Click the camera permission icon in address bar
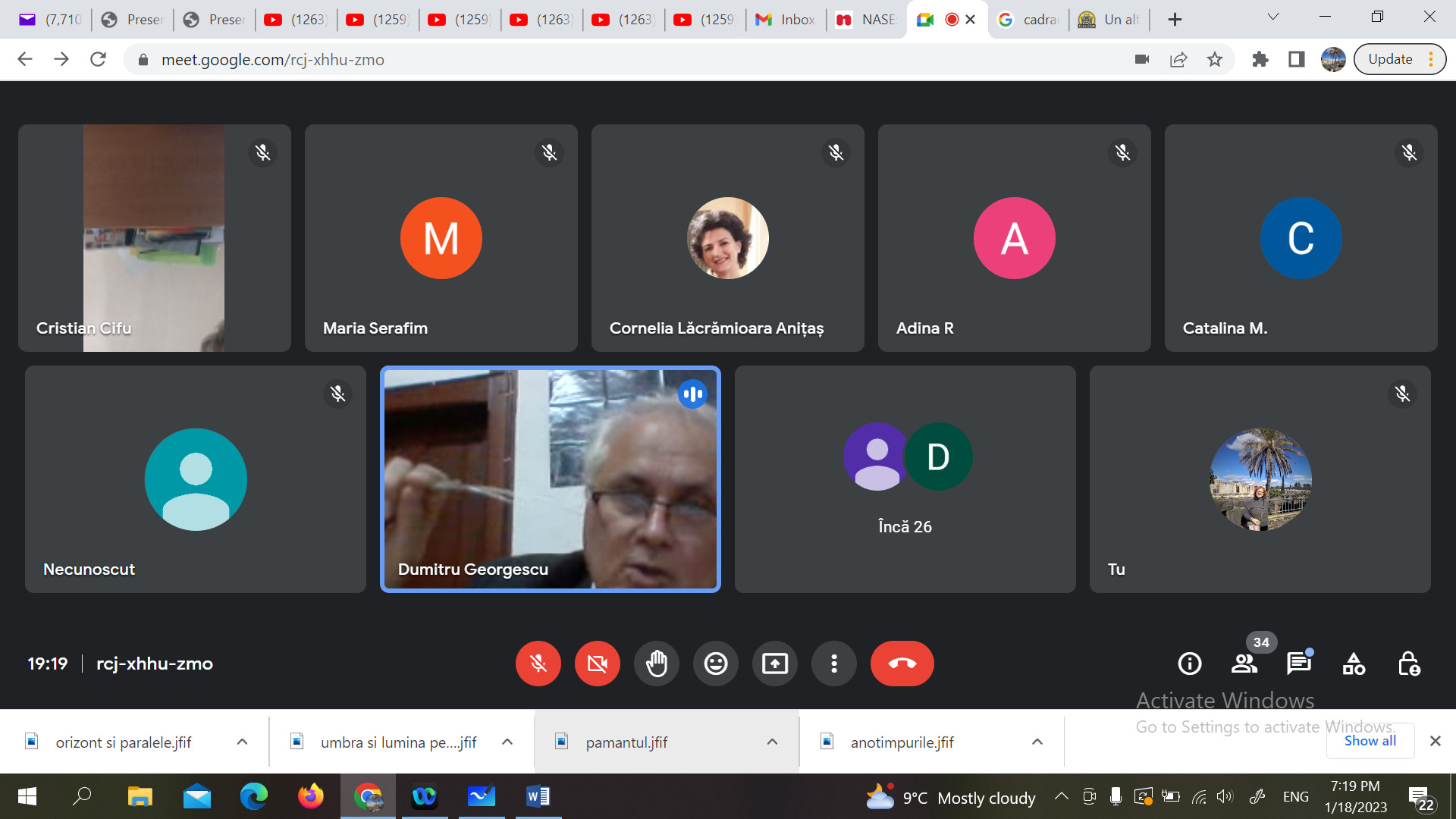The width and height of the screenshot is (1456, 819). [1142, 59]
